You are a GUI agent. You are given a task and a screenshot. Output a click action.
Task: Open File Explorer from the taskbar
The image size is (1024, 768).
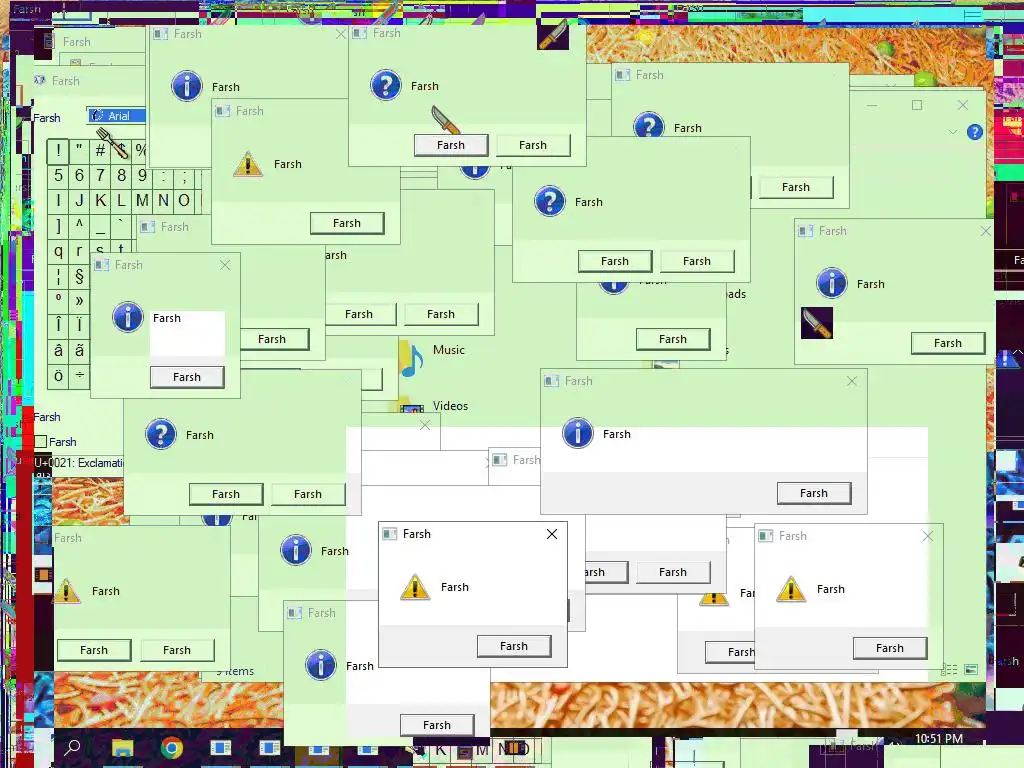pyautogui.click(x=122, y=748)
